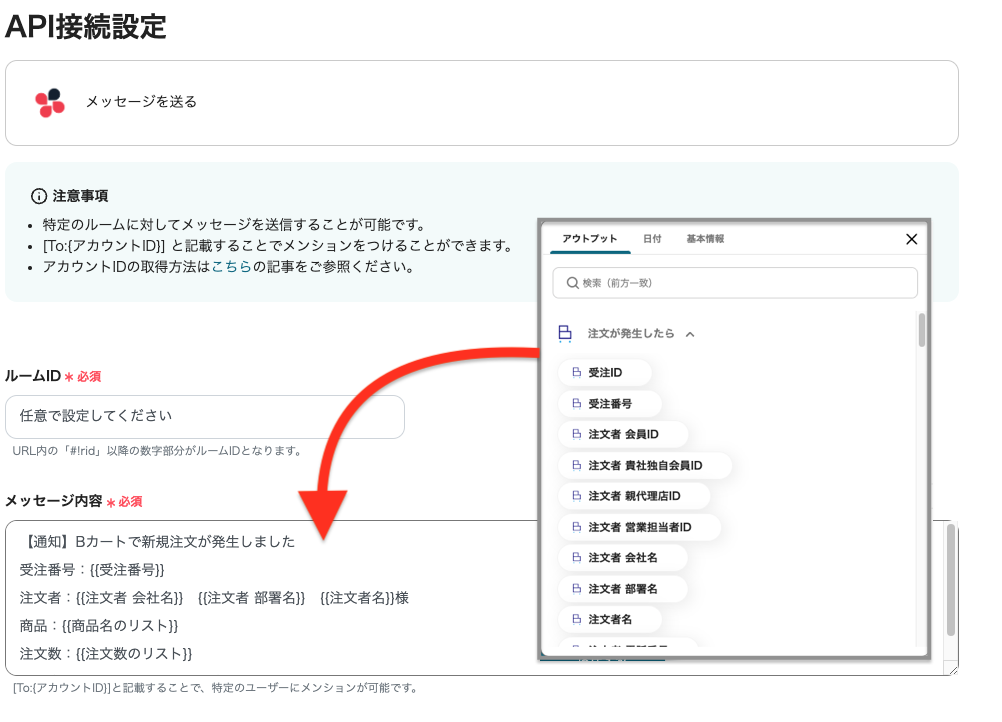Select the アウトプット tab
Screen dimensions: 1002x722
588,239
